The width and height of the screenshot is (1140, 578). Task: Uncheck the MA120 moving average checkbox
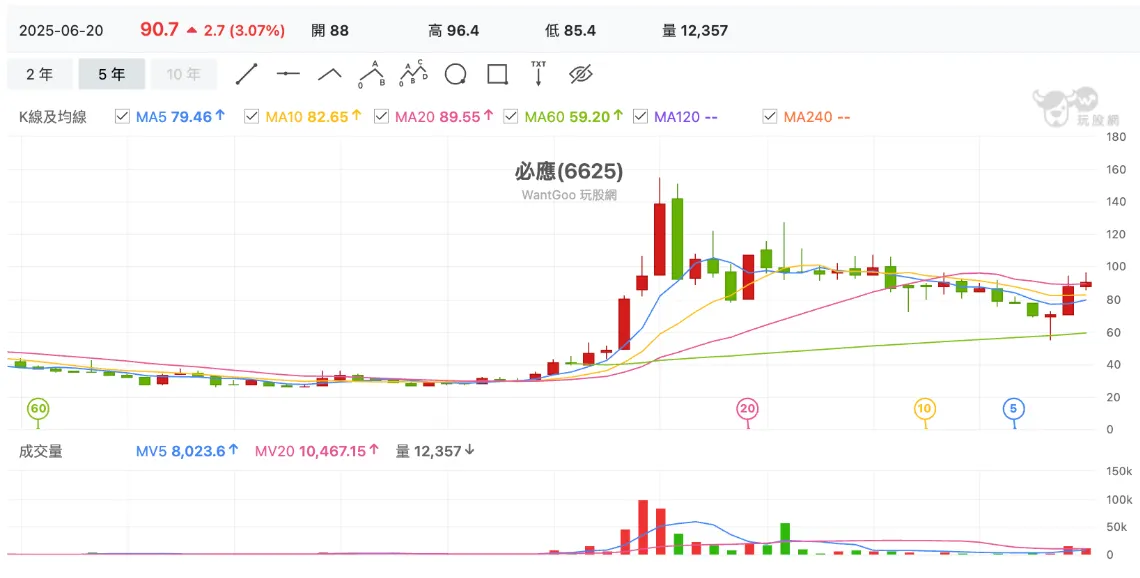[x=640, y=116]
